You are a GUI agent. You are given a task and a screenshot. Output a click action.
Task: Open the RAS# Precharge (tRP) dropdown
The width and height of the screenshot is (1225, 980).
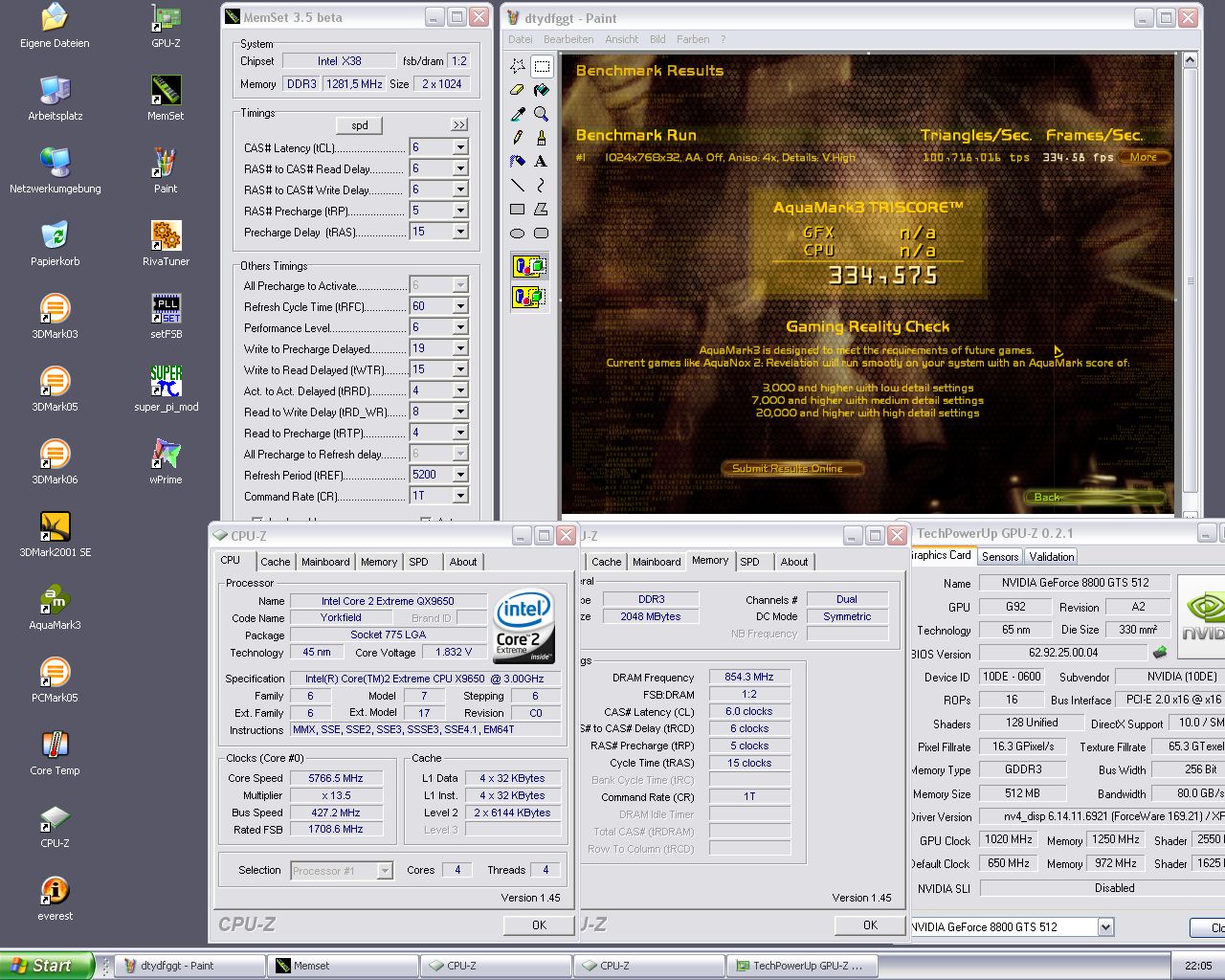click(460, 211)
